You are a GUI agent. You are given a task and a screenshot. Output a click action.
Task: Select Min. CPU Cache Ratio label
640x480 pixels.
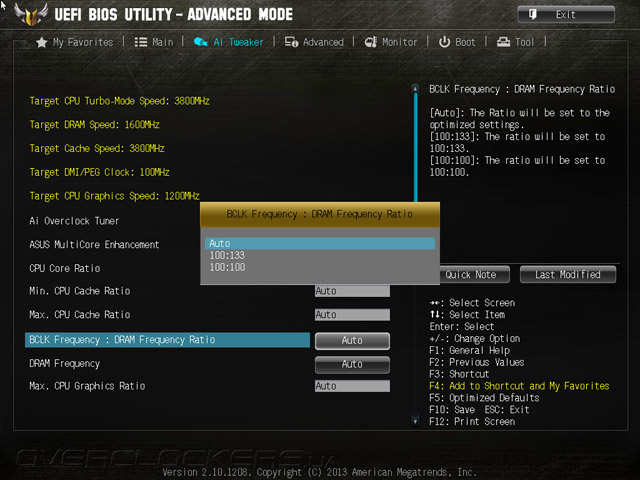[80, 291]
